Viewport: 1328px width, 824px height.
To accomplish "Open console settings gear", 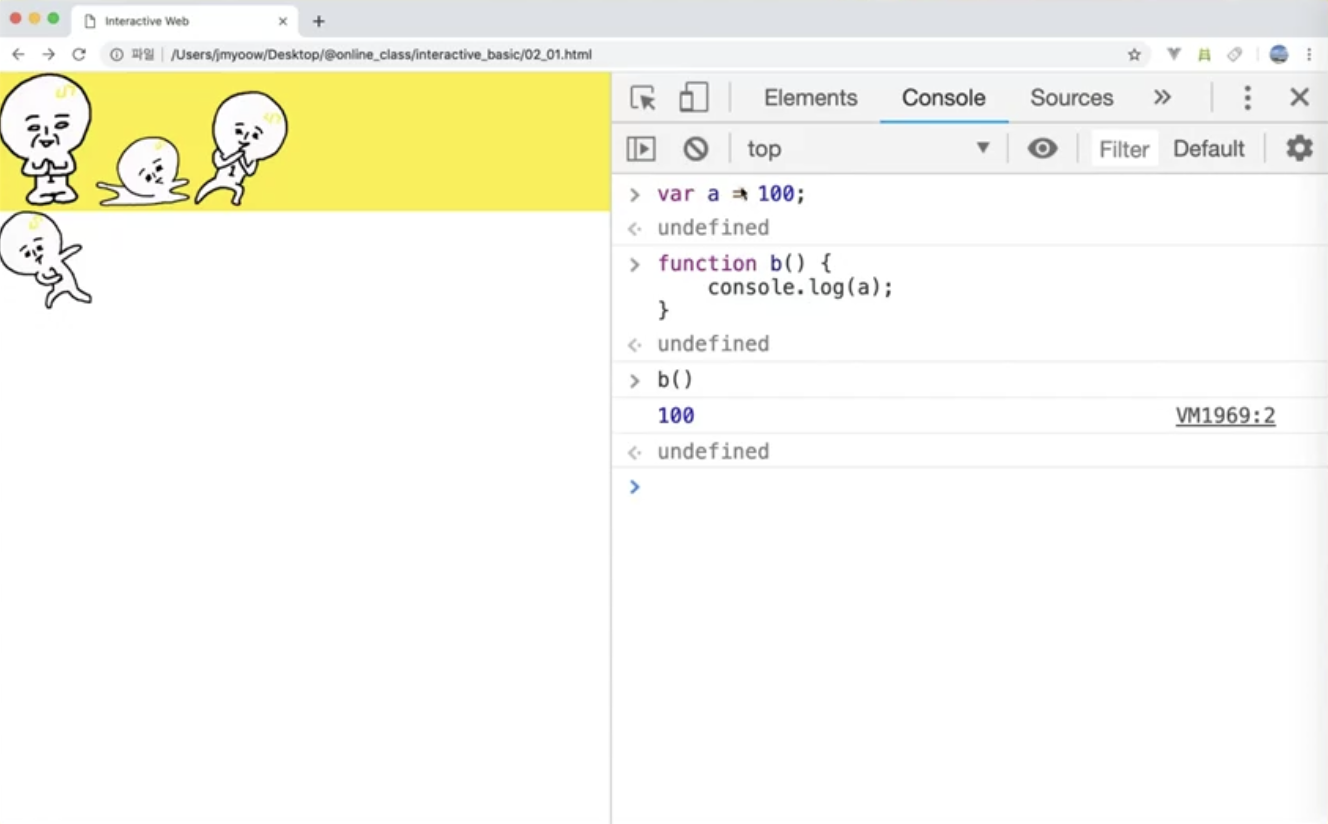I will (x=1299, y=149).
